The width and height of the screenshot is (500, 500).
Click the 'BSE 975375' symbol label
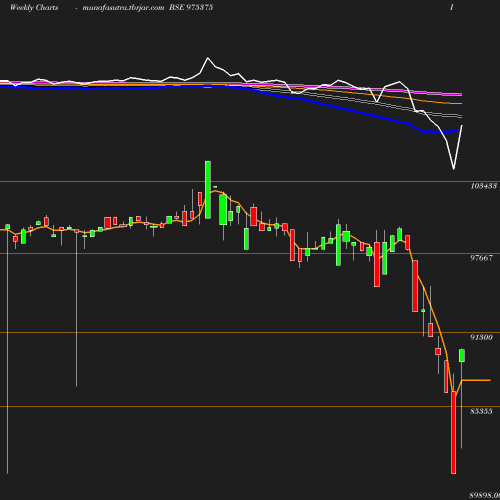[191, 7]
